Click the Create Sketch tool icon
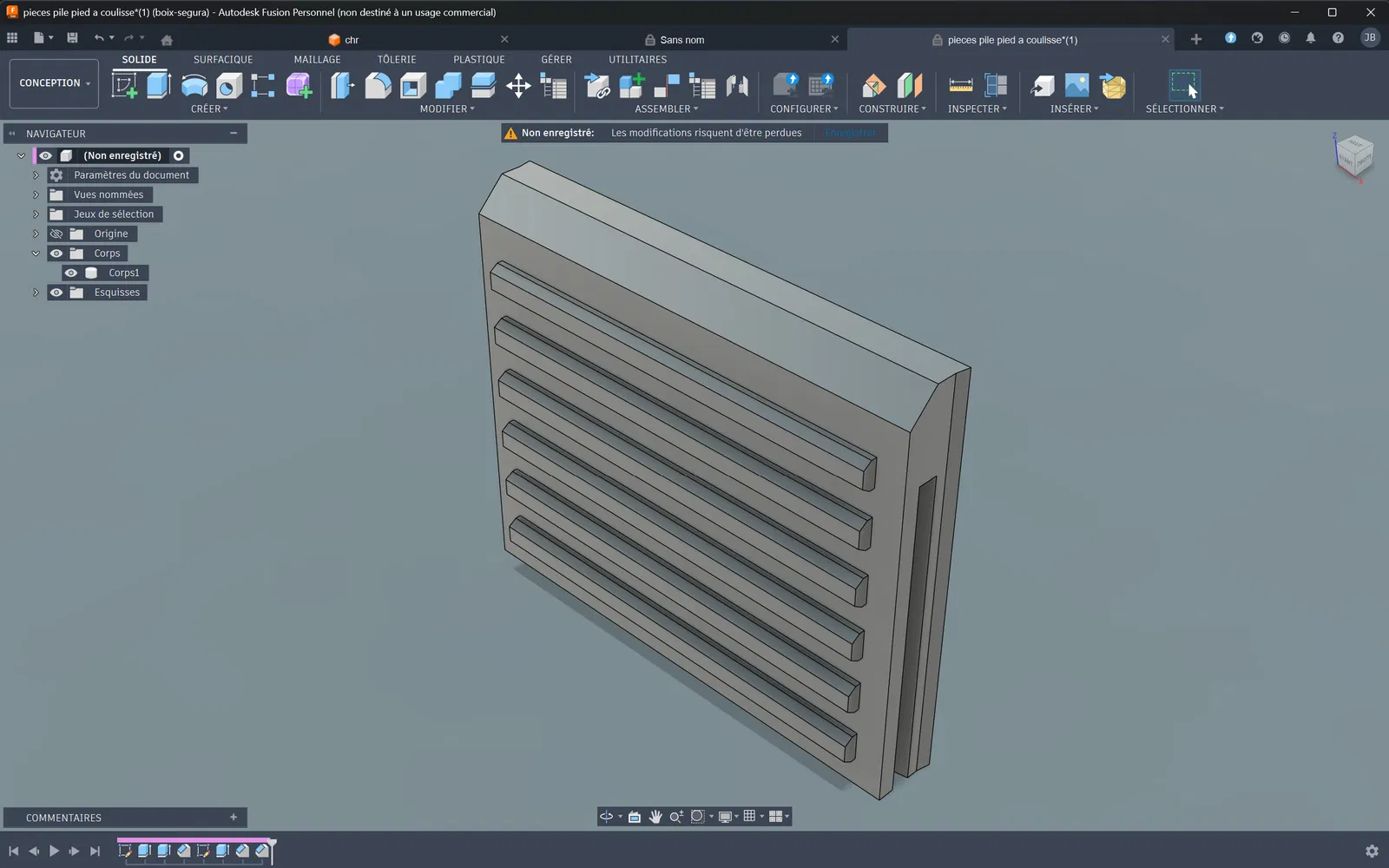Screen dimensions: 1389x868 pyautogui.click(x=124, y=85)
